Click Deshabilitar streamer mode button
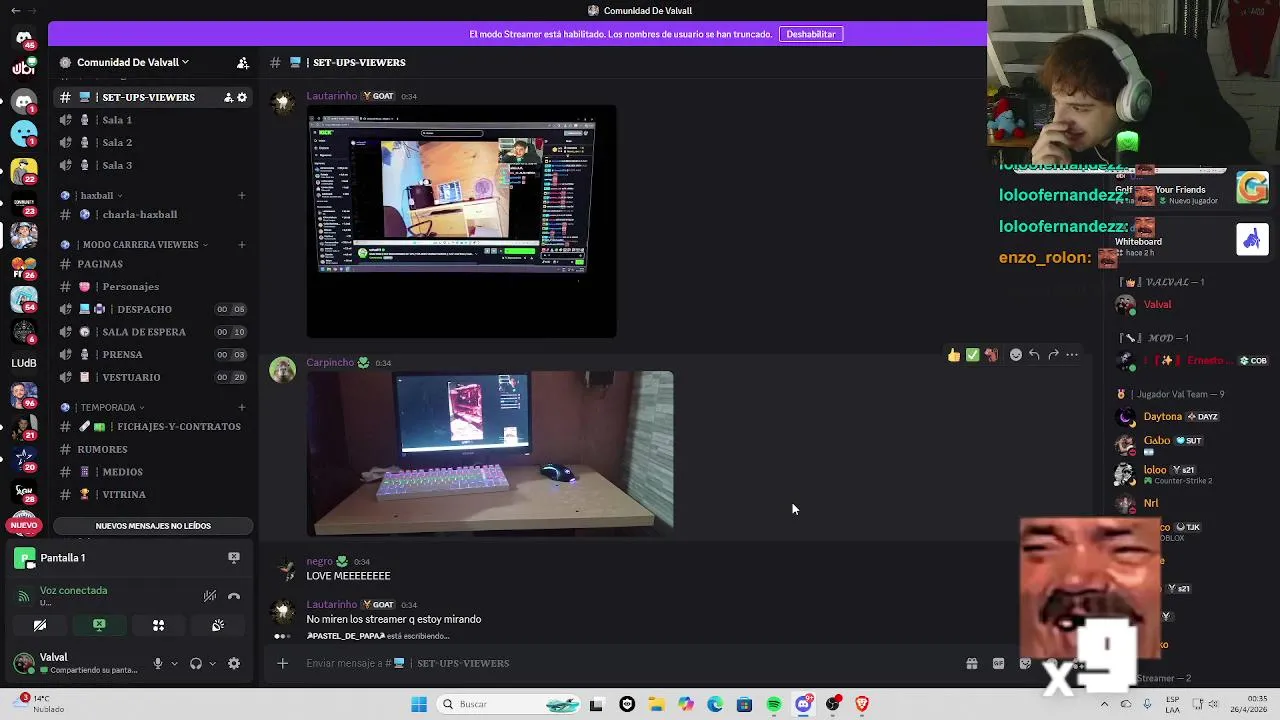 click(811, 34)
